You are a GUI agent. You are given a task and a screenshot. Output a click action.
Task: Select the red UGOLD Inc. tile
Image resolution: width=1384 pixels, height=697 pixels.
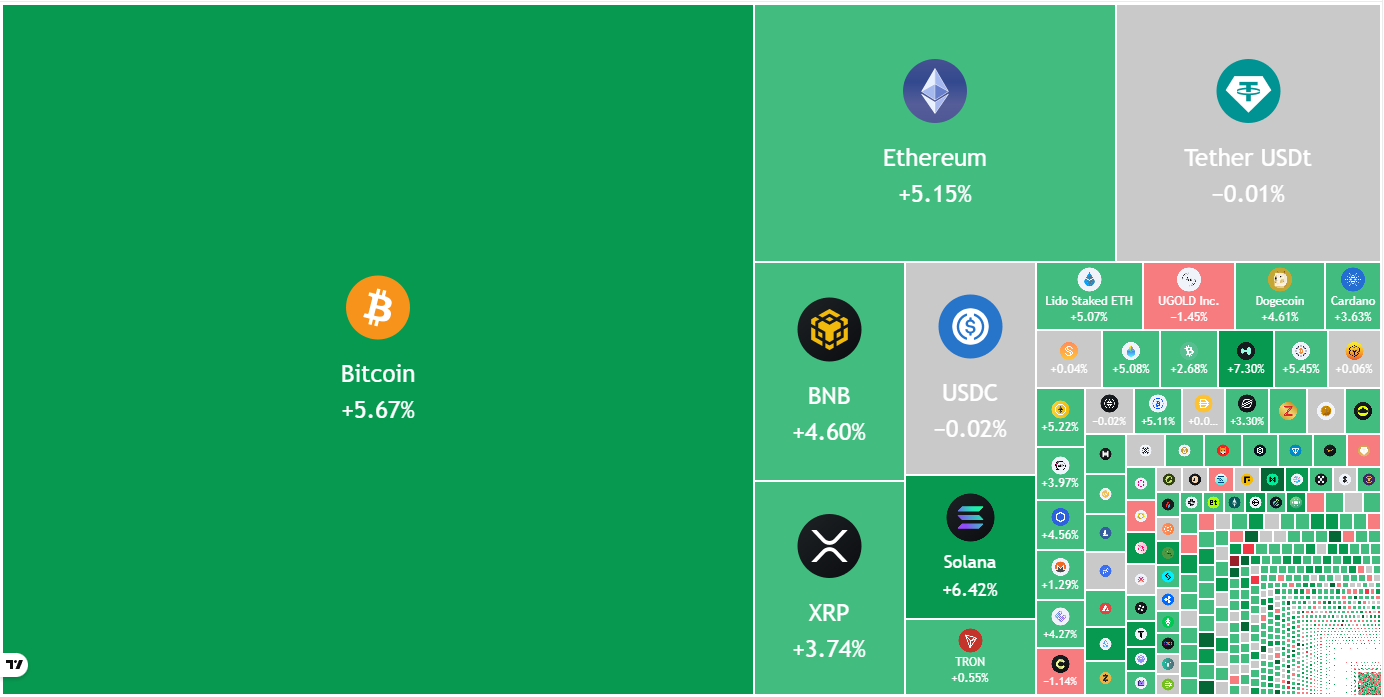click(1188, 295)
